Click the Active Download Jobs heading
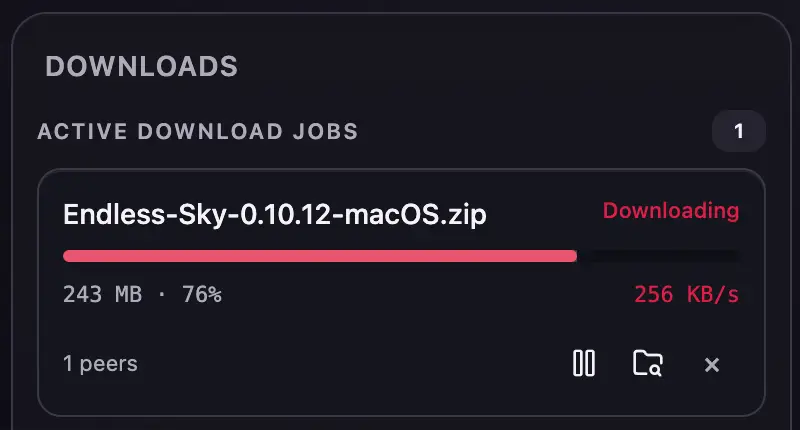Screen dimensions: 800x430 (198, 132)
